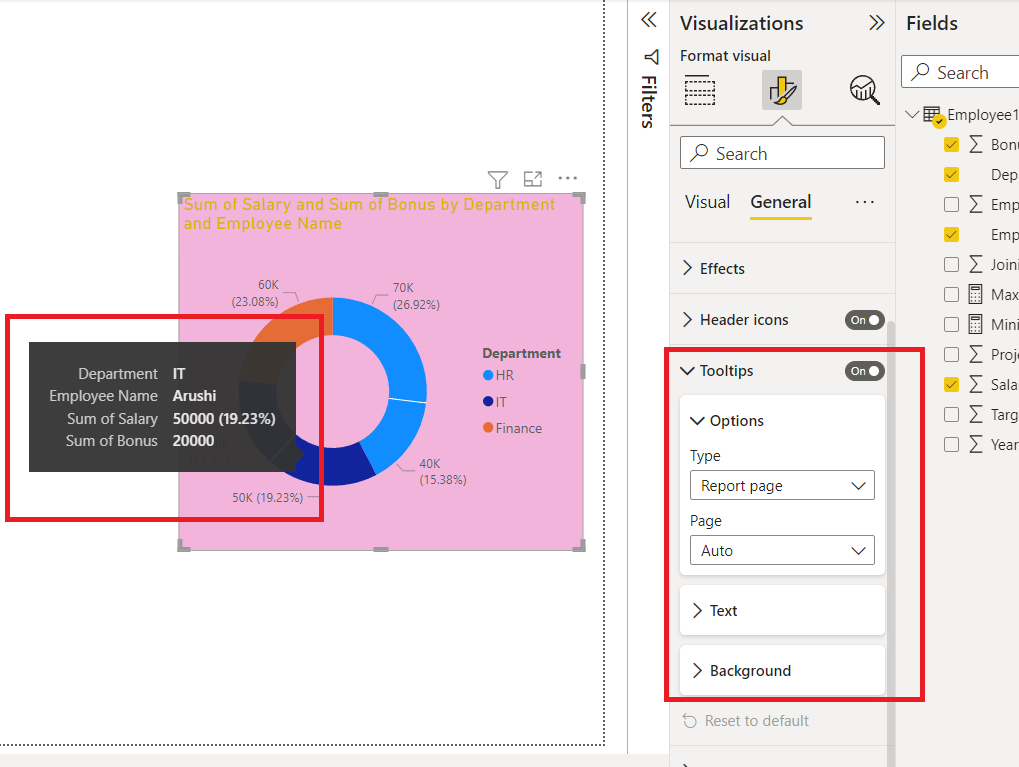This screenshot has width=1019, height=767.
Task: Click the HR color marker in the legend
Action: 488,375
